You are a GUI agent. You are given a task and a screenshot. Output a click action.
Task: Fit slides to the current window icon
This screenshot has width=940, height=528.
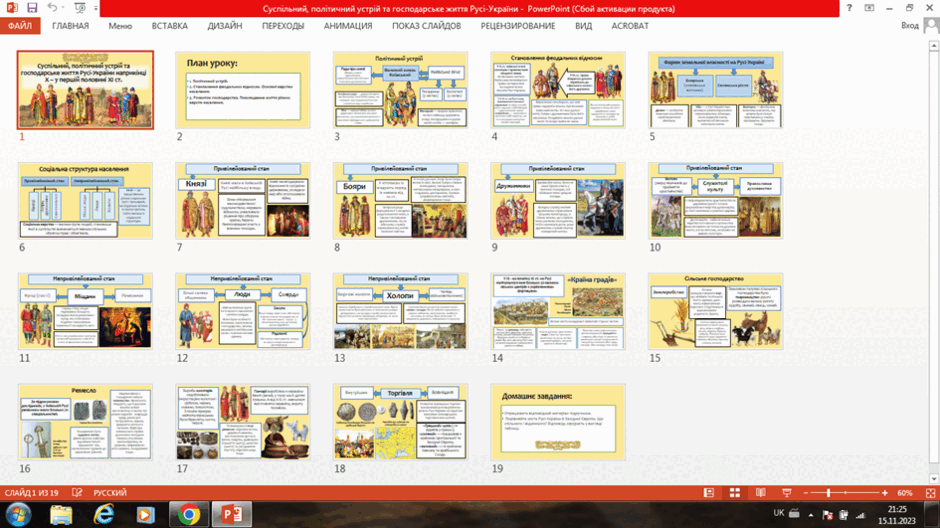(930, 493)
